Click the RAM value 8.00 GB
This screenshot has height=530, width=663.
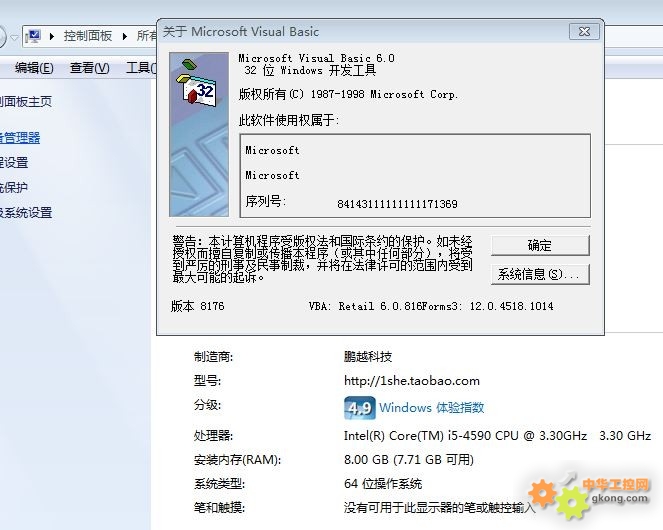408,459
